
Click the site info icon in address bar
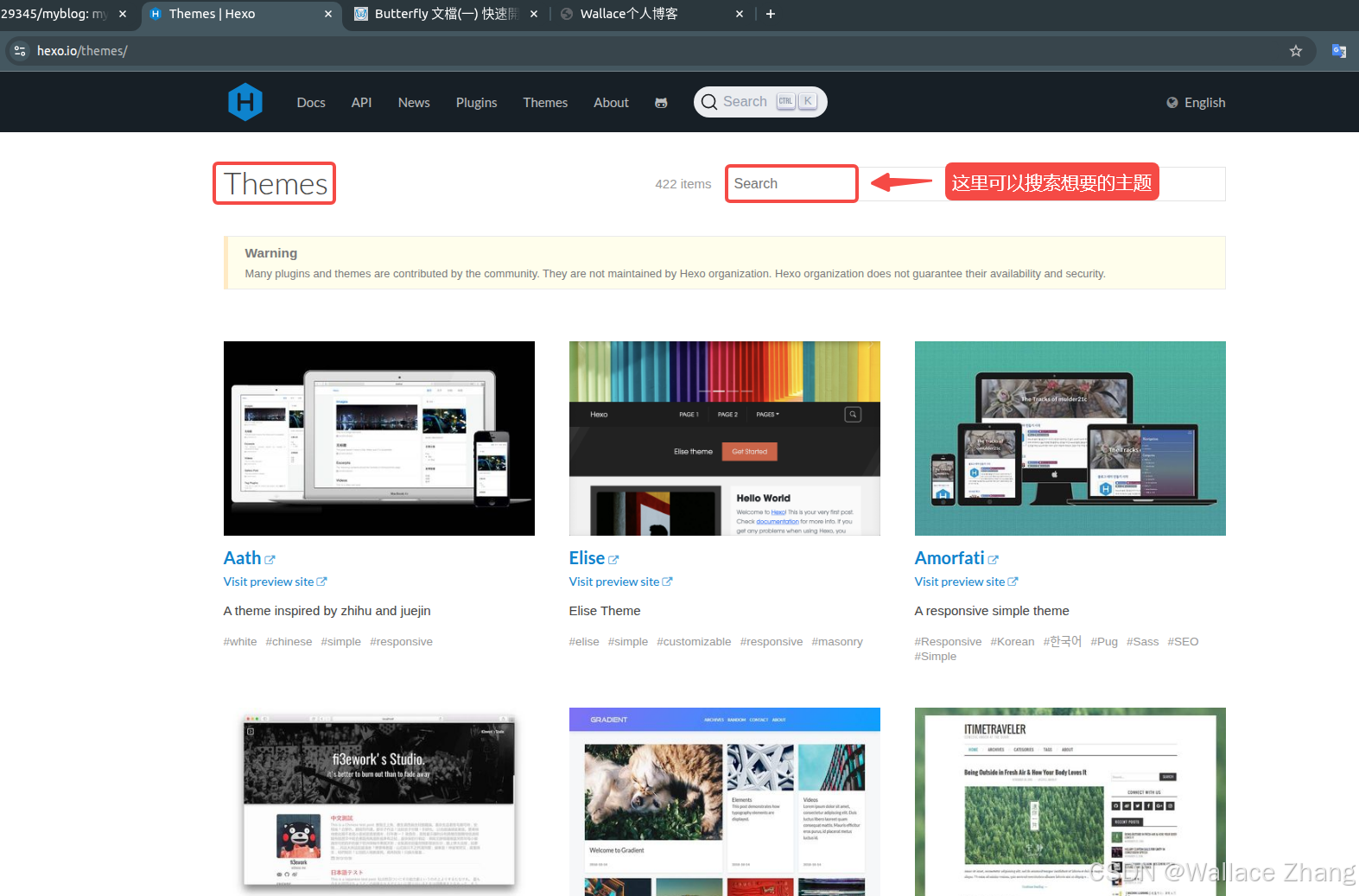click(21, 51)
